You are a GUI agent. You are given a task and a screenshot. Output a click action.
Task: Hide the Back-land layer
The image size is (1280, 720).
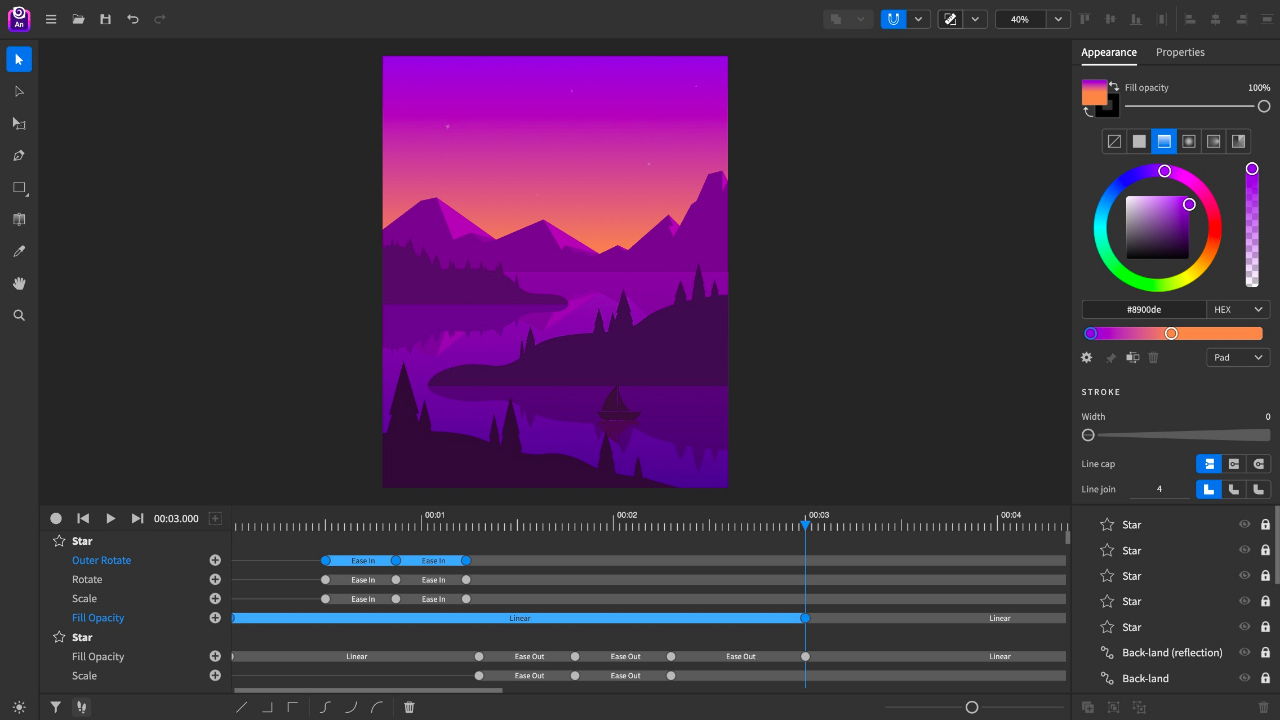[x=1245, y=678]
